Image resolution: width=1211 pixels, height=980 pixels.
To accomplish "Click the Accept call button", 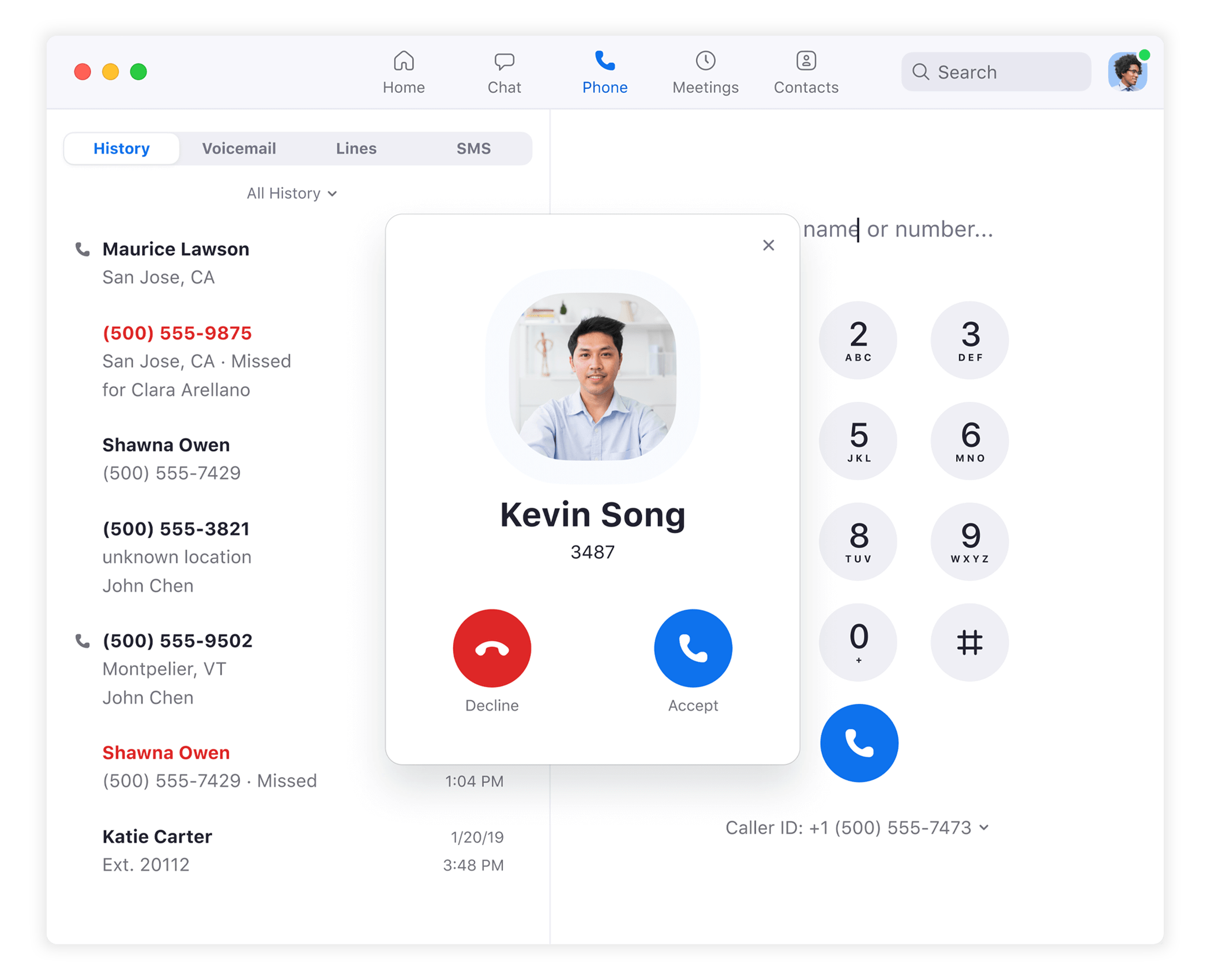I will click(x=694, y=649).
